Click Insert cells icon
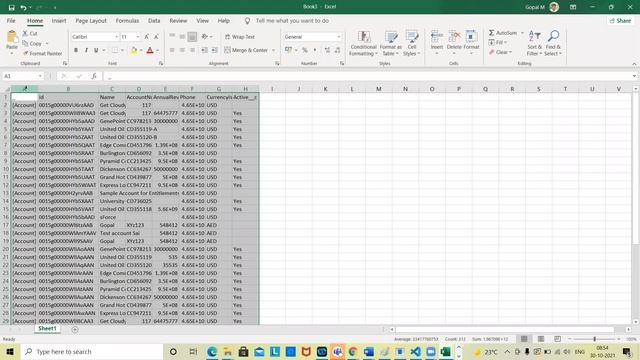Image resolution: width=640 pixels, height=360 pixels. point(436,37)
